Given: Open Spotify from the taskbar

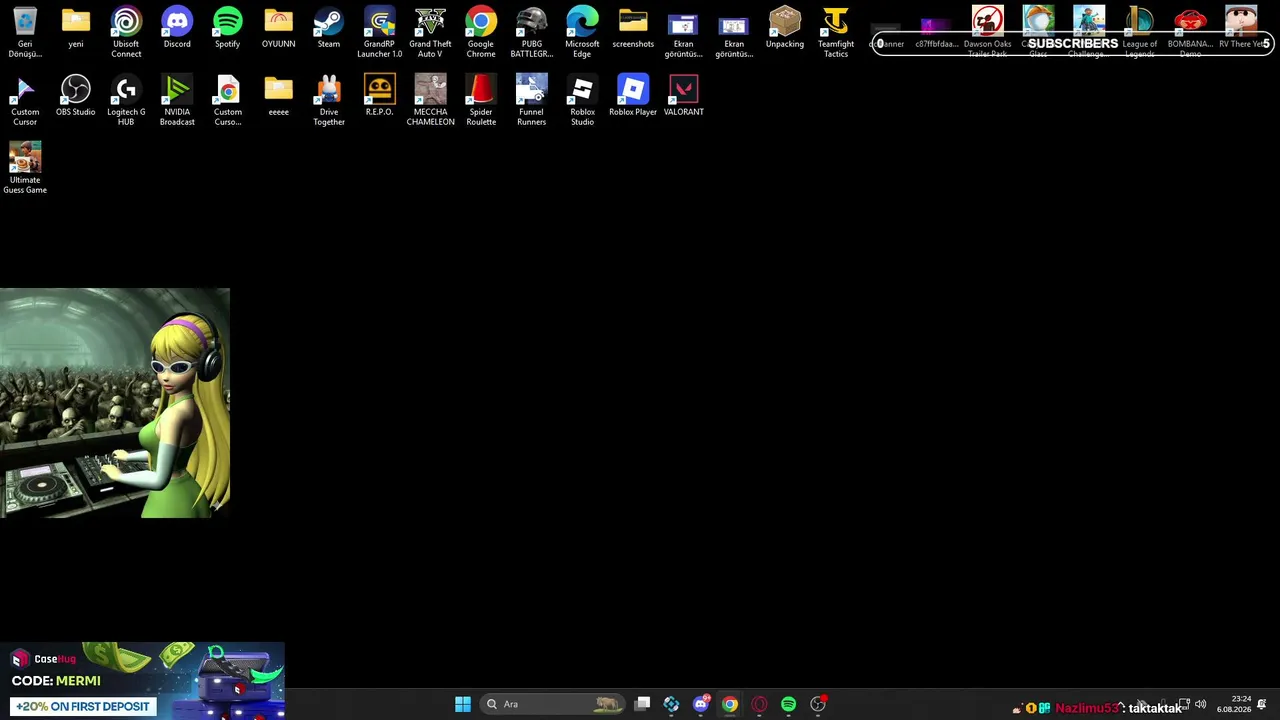Looking at the screenshot, I should [x=788, y=704].
